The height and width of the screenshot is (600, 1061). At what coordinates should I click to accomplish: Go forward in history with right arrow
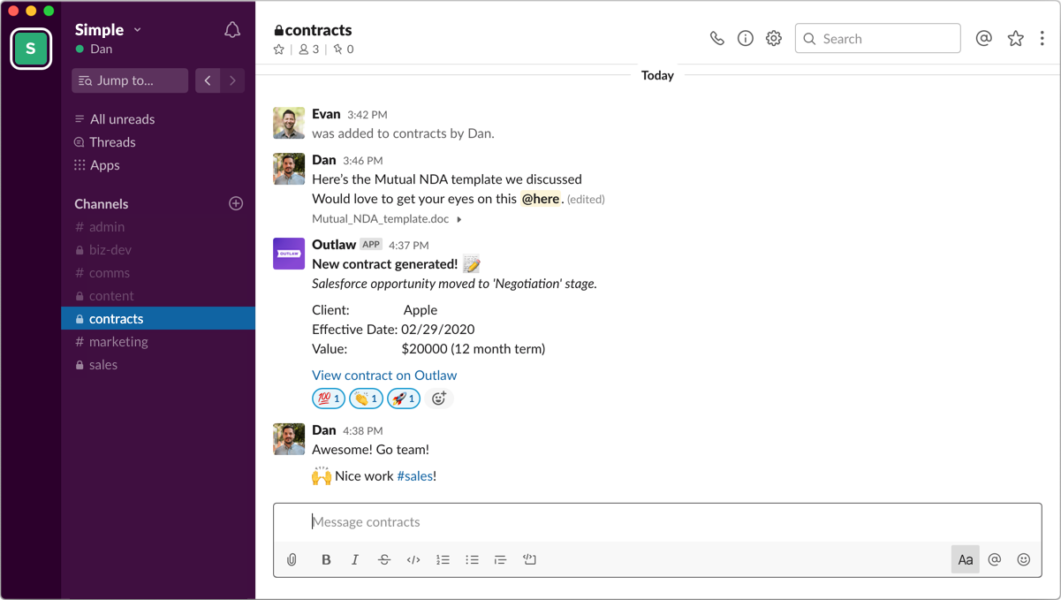click(x=233, y=80)
